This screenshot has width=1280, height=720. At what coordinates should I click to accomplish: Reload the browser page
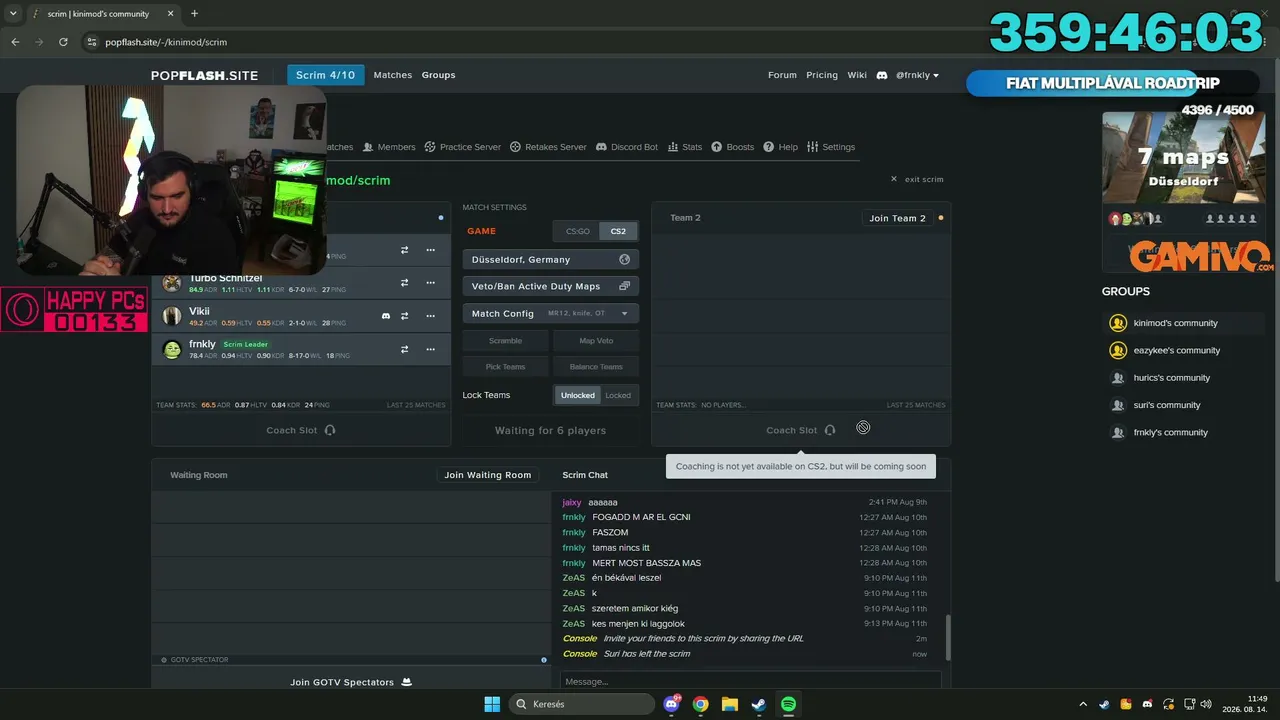(x=63, y=42)
